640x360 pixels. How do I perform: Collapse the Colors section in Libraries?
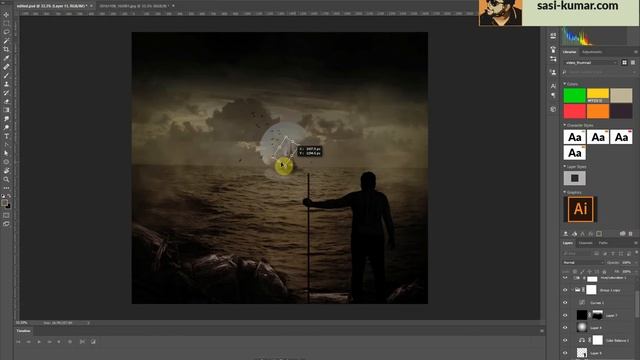(565, 84)
